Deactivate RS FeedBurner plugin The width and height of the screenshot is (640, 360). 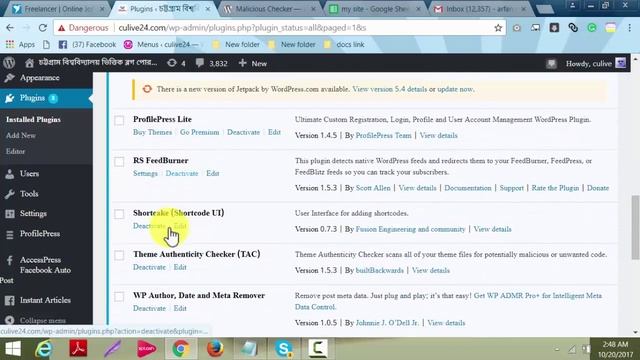[x=182, y=173]
